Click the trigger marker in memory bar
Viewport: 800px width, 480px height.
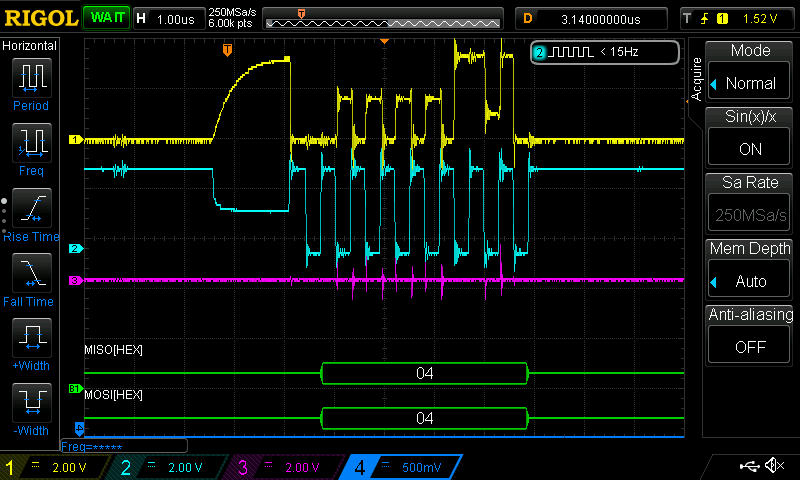click(x=302, y=14)
